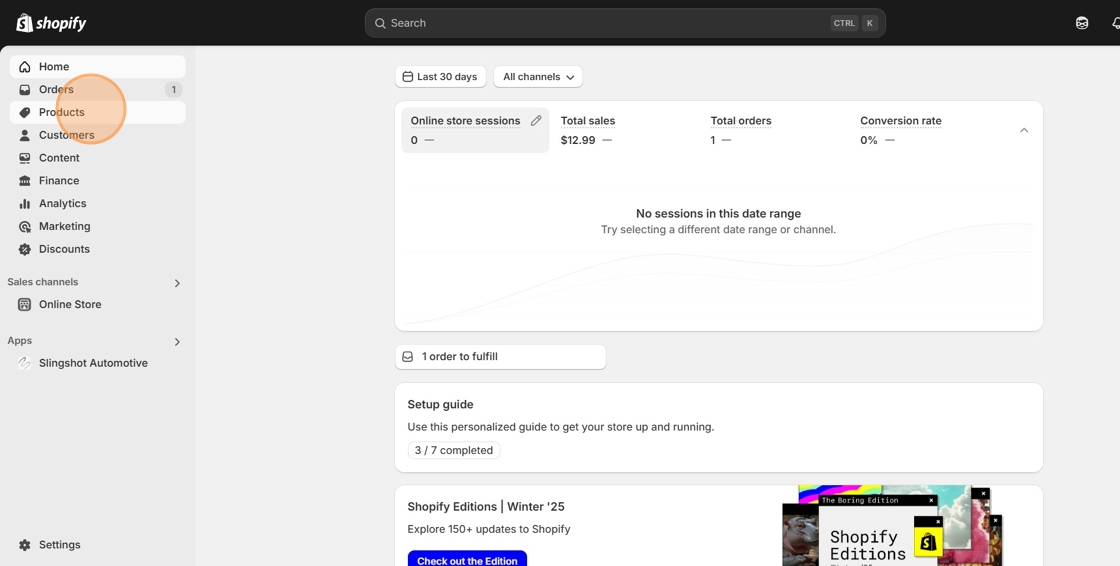Open the Sidekick assistant icon in top bar
1120x566 pixels.
(x=1082, y=23)
